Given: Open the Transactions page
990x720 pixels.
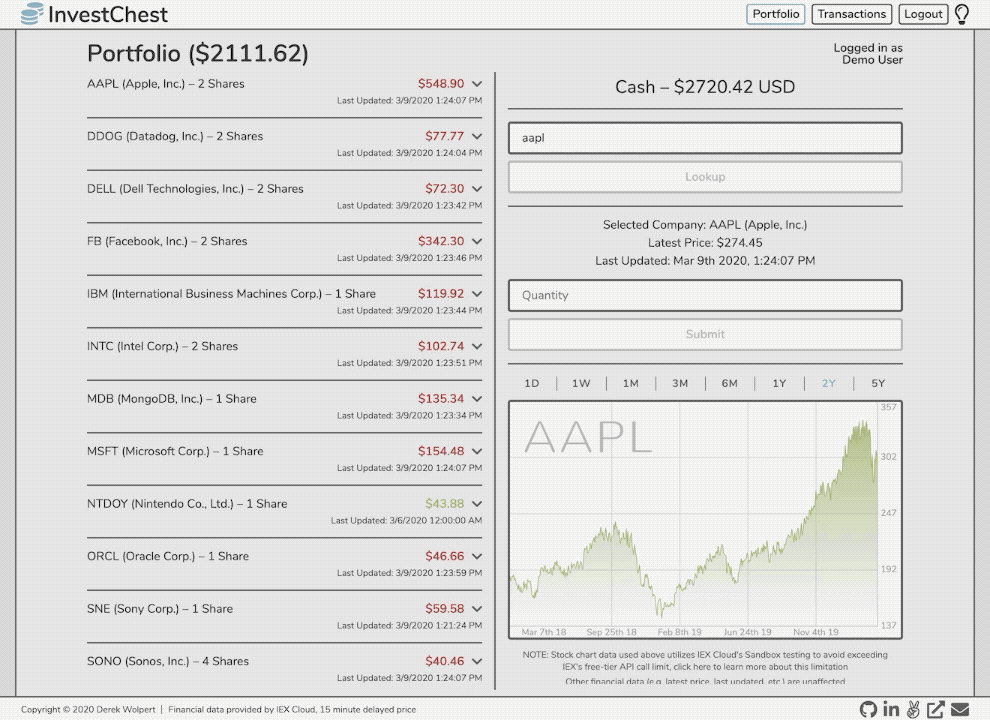Looking at the screenshot, I should pos(851,14).
